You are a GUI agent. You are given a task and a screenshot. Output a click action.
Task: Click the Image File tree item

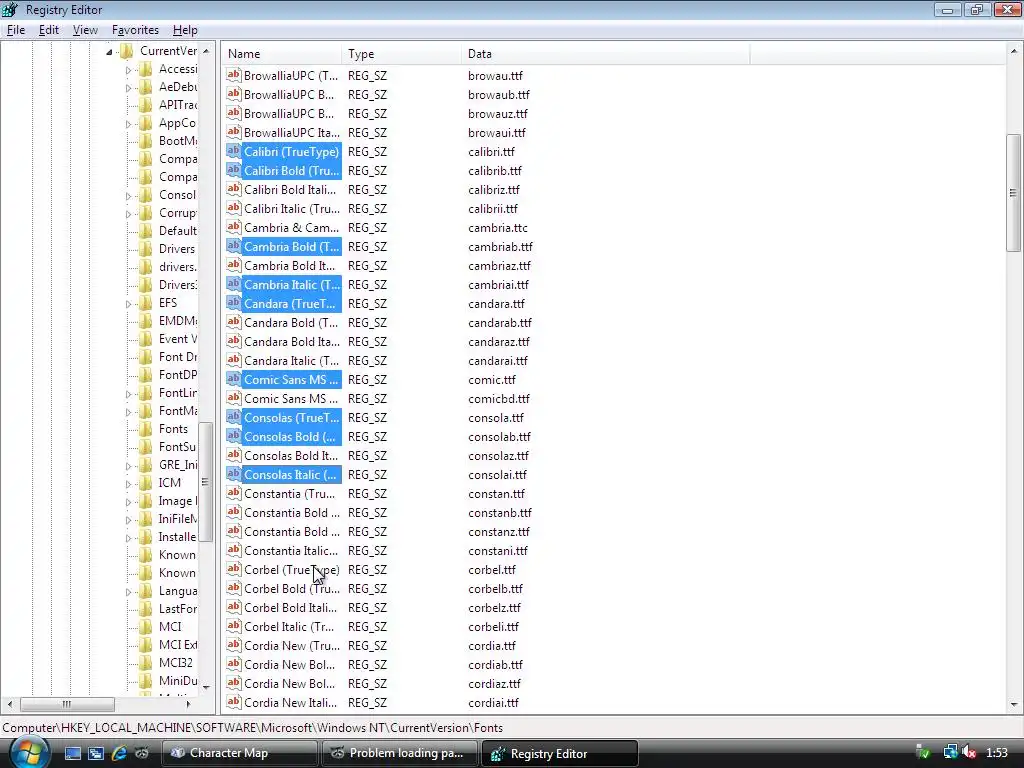177,501
